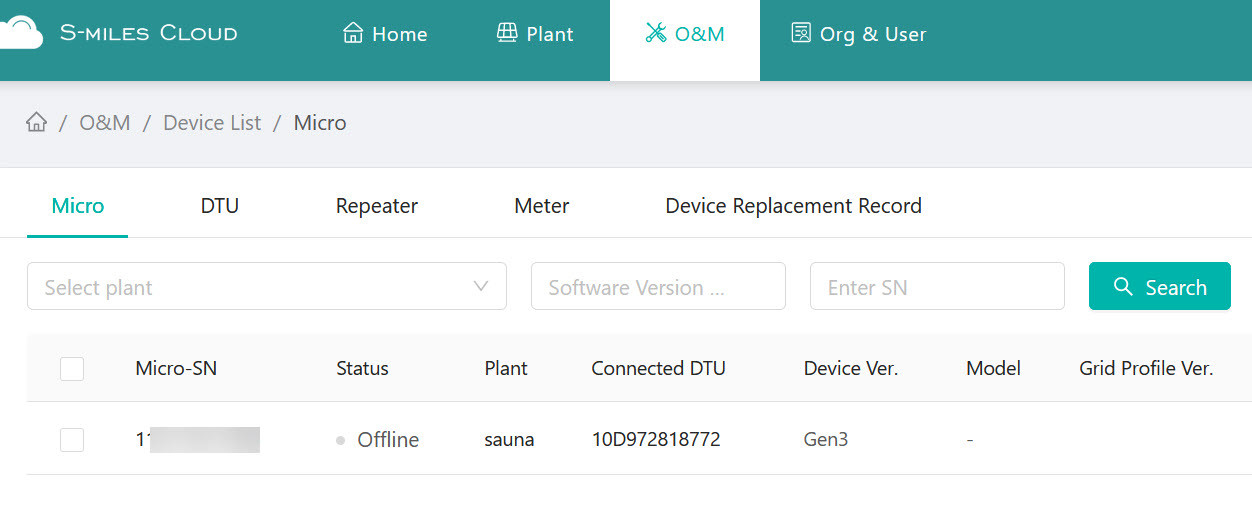Click the S-Miles Cloud logo icon
Screen dimensions: 1252x522
tap(20, 33)
